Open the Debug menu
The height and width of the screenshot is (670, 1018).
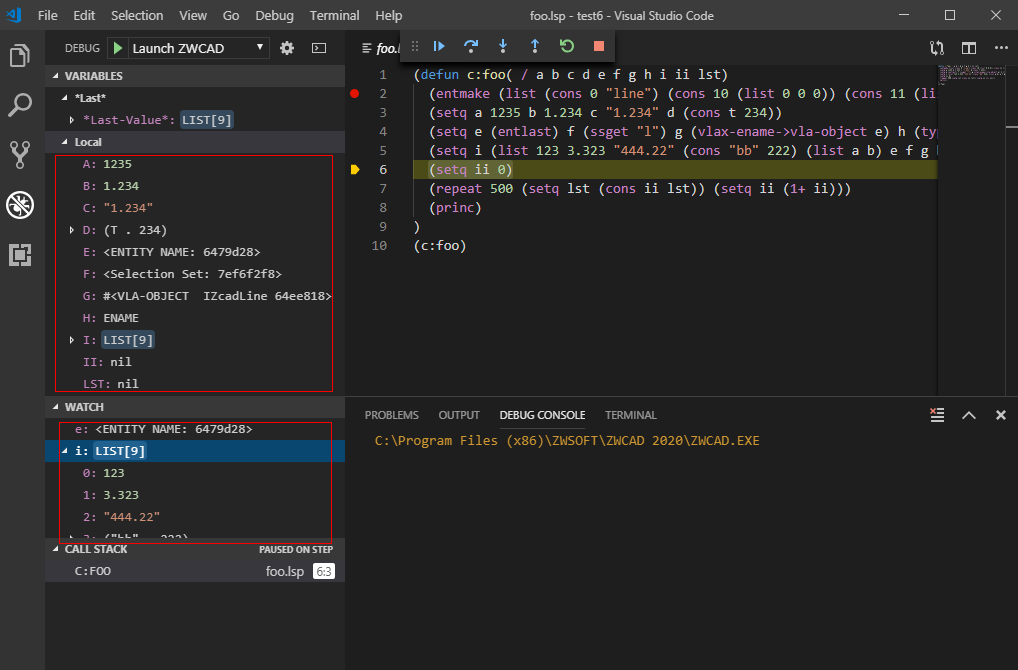click(274, 16)
